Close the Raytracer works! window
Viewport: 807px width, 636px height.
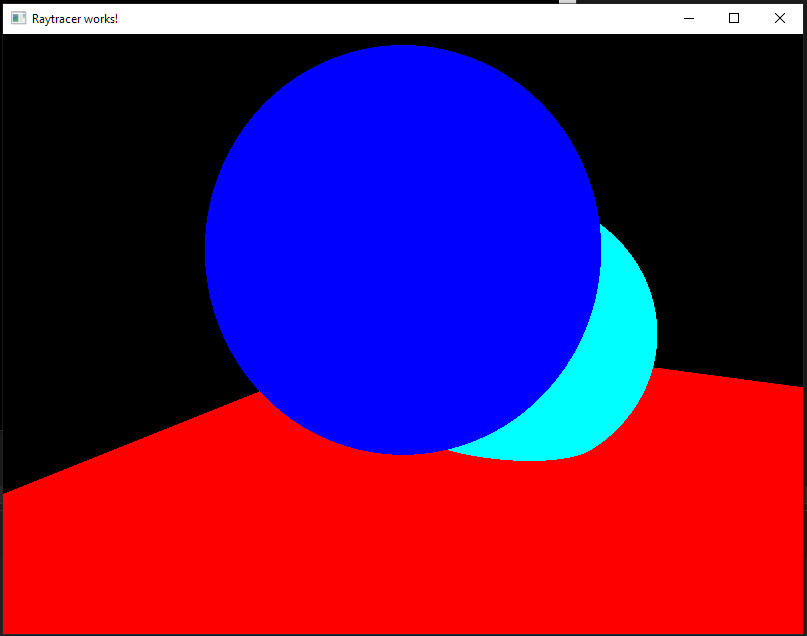click(780, 18)
